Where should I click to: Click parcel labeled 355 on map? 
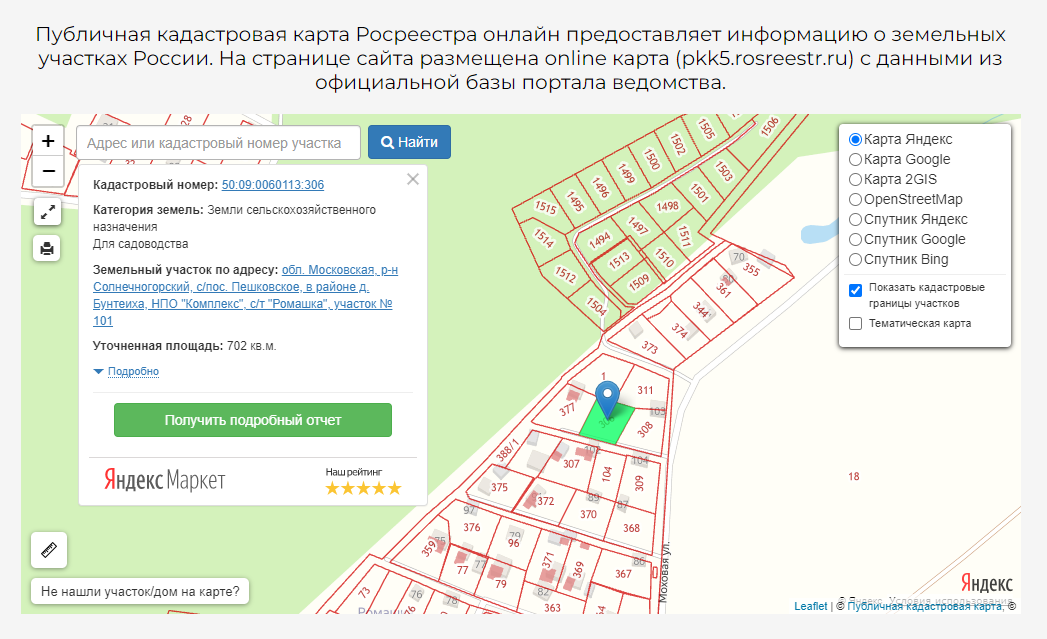(751, 270)
